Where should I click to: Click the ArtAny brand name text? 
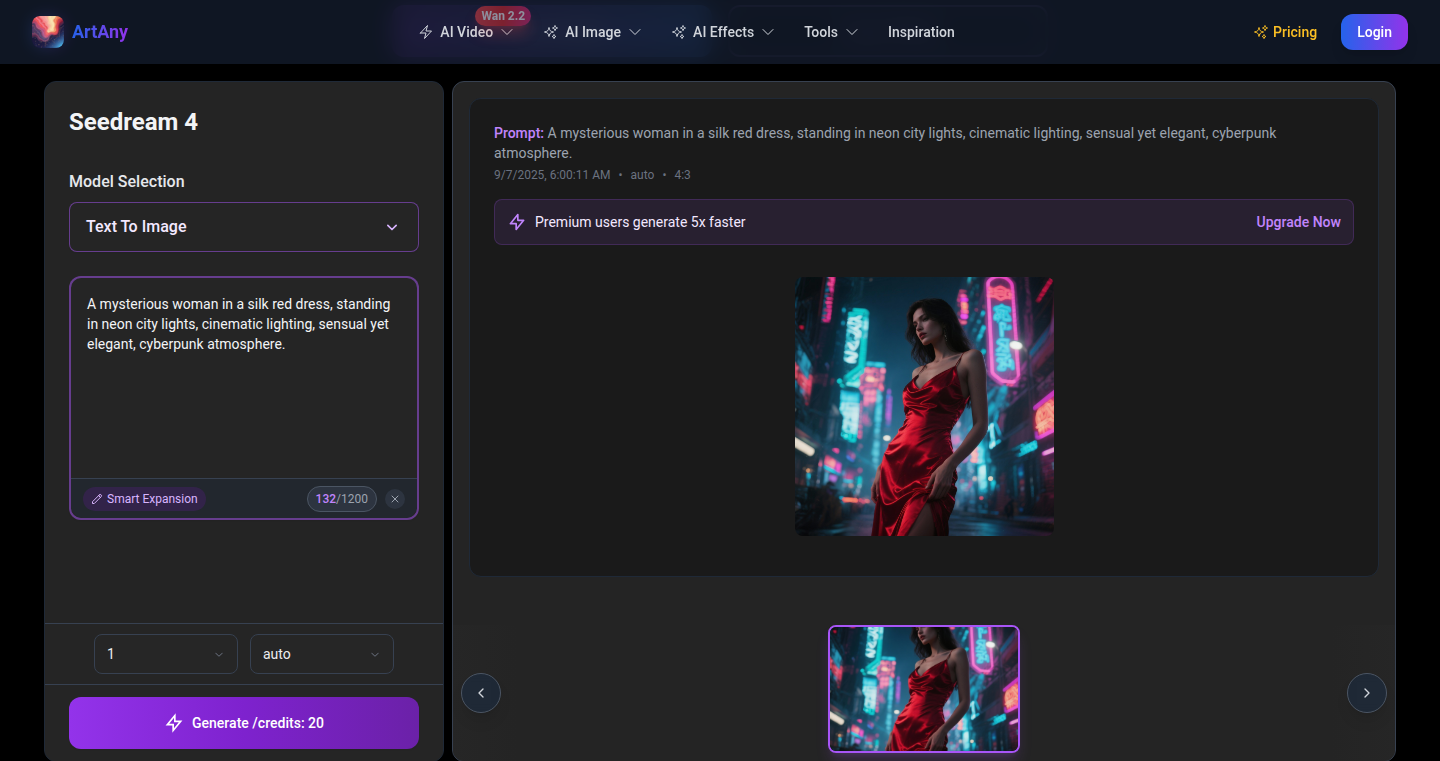[x=100, y=32]
